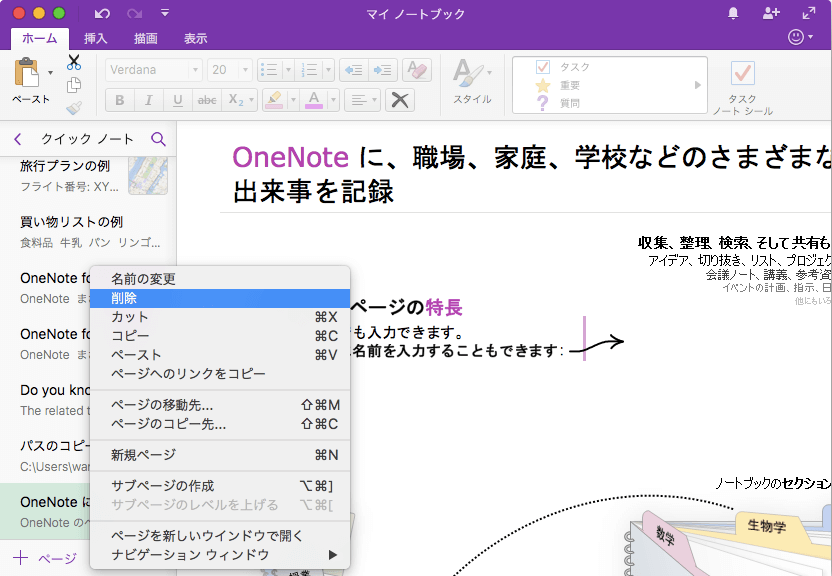Screen dimensions: 832x576
Task: Open the font color dropdown arrow
Action: [x=333, y=100]
